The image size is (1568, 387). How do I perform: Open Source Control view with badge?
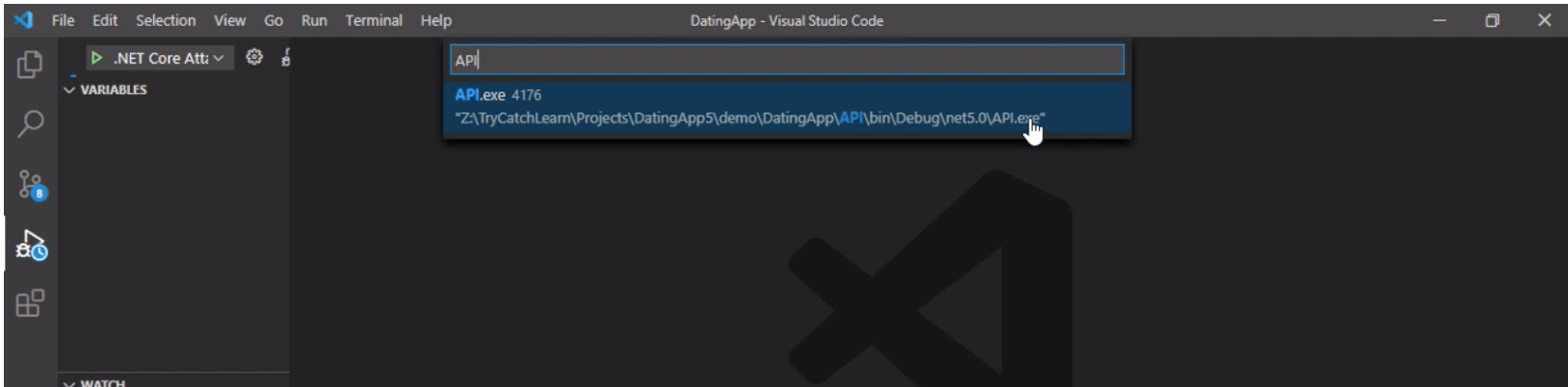point(32,185)
